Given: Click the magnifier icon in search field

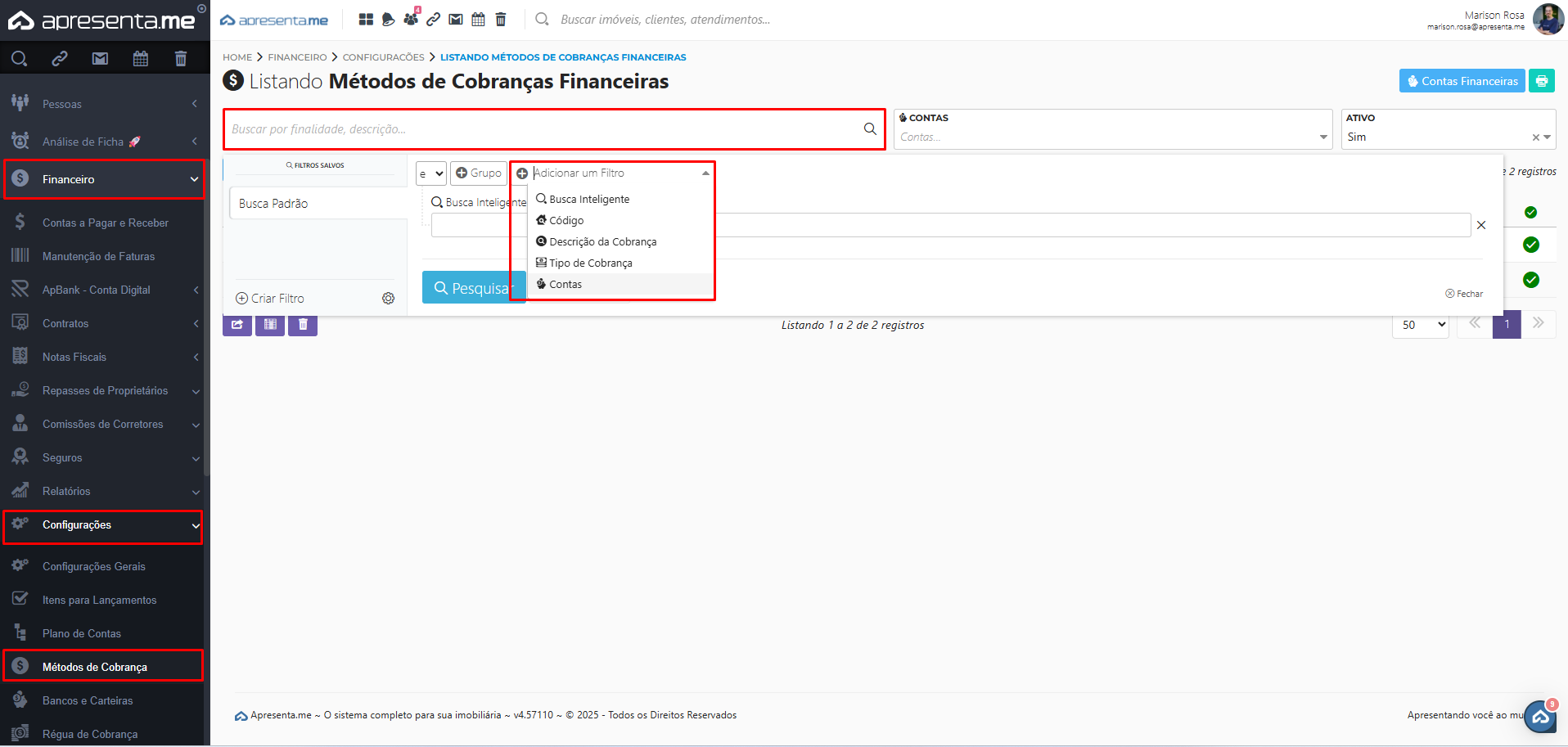Looking at the screenshot, I should [870, 129].
